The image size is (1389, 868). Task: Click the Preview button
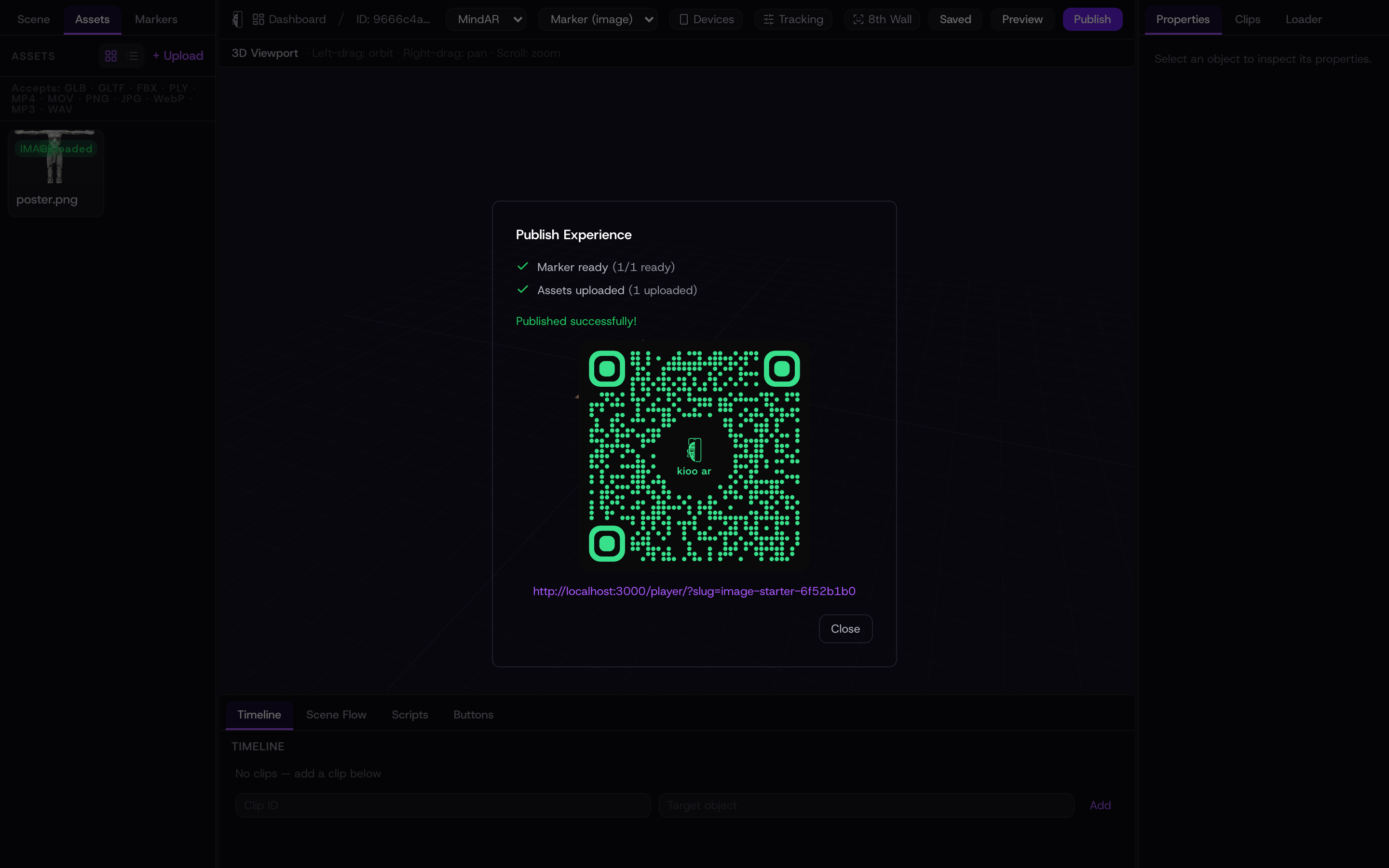(x=1022, y=19)
